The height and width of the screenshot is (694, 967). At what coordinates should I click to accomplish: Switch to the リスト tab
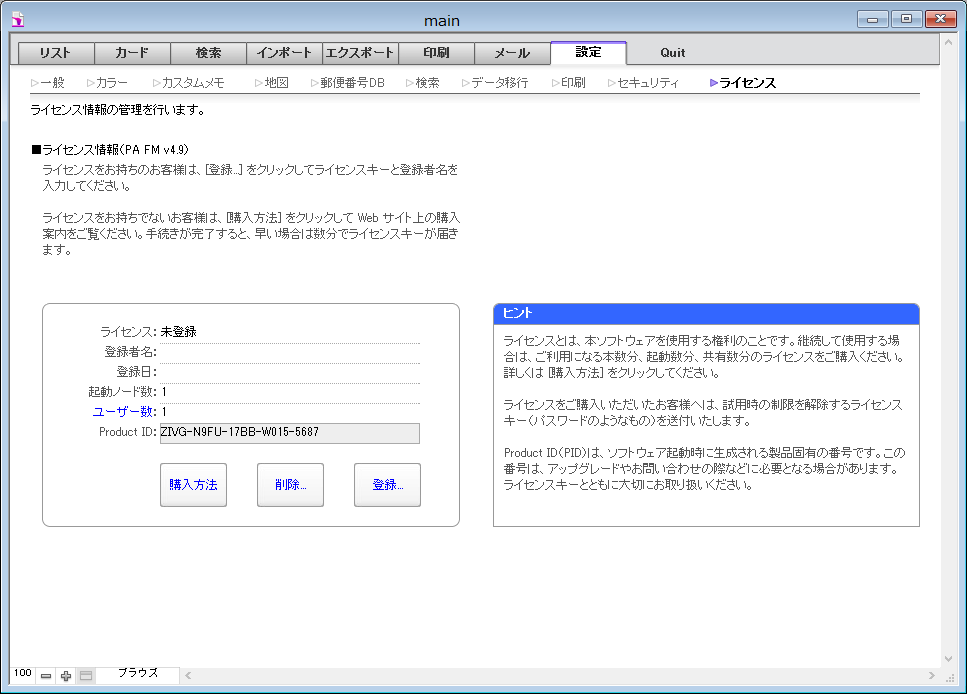[56, 53]
